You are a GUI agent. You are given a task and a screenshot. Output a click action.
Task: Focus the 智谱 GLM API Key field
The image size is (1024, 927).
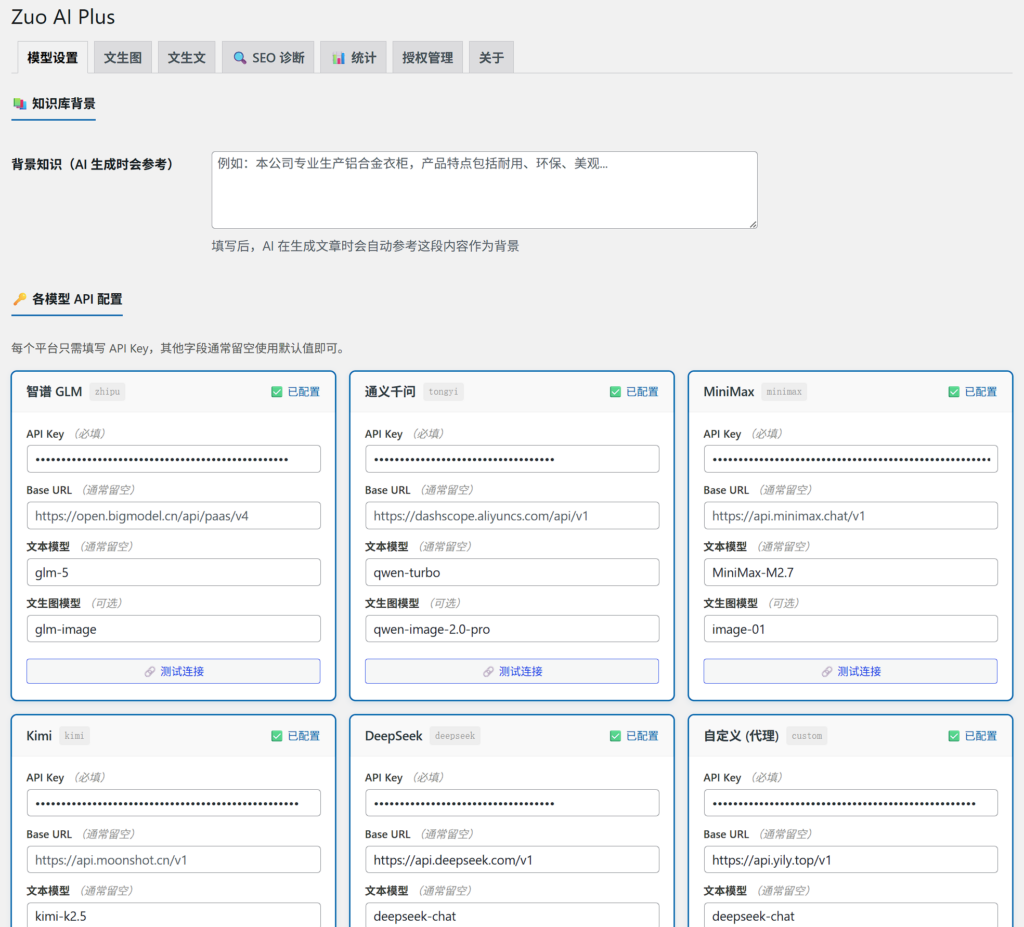pos(173,459)
